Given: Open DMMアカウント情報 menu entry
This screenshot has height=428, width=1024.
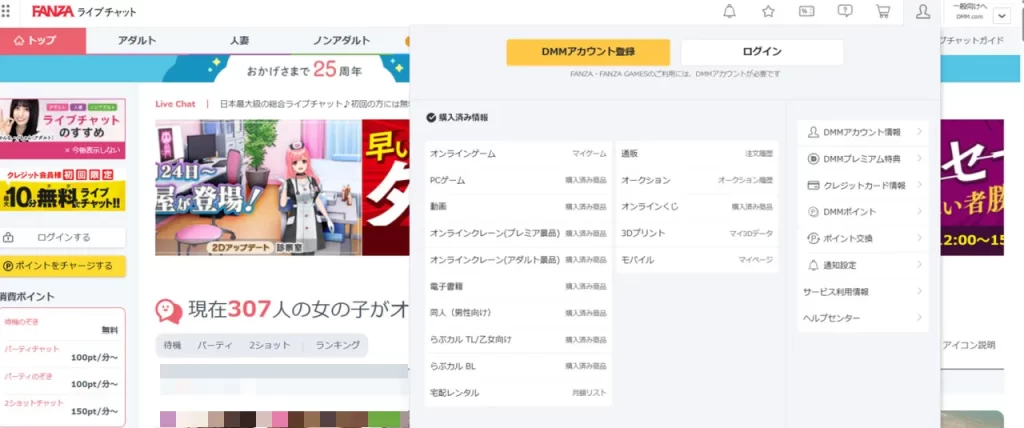Looking at the screenshot, I should 863,133.
